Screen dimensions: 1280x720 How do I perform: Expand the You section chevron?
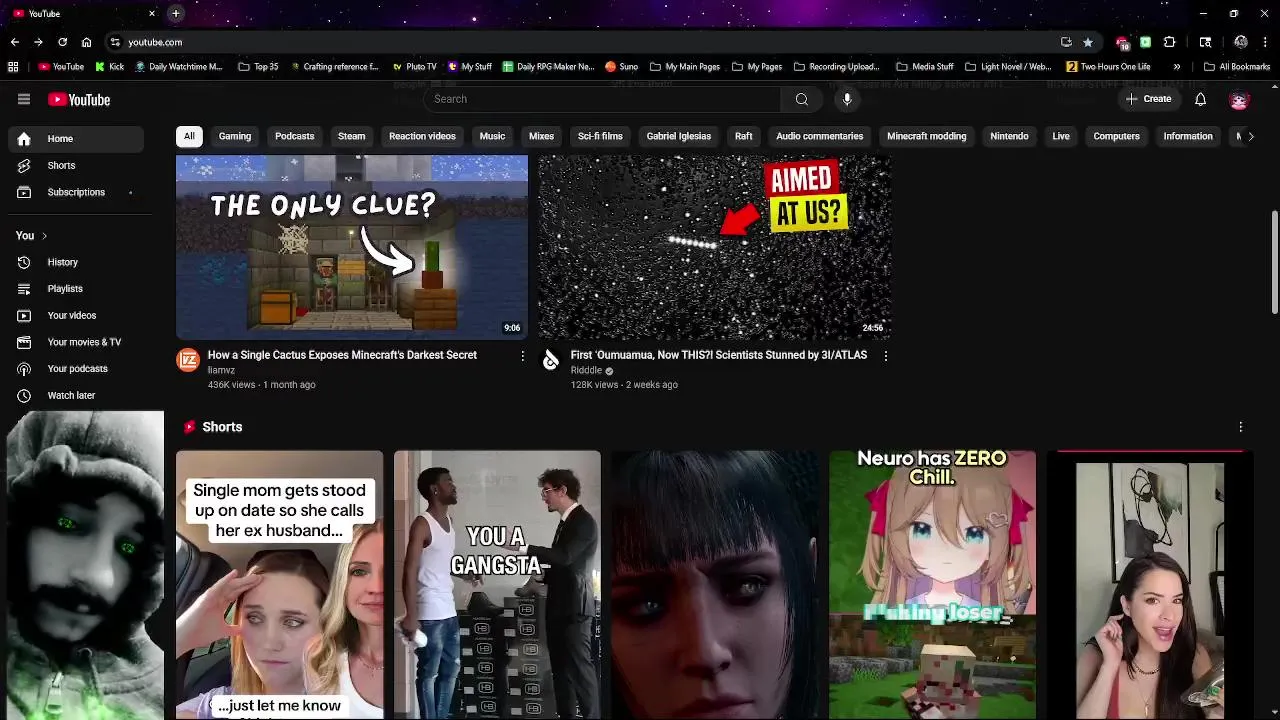[x=44, y=236]
